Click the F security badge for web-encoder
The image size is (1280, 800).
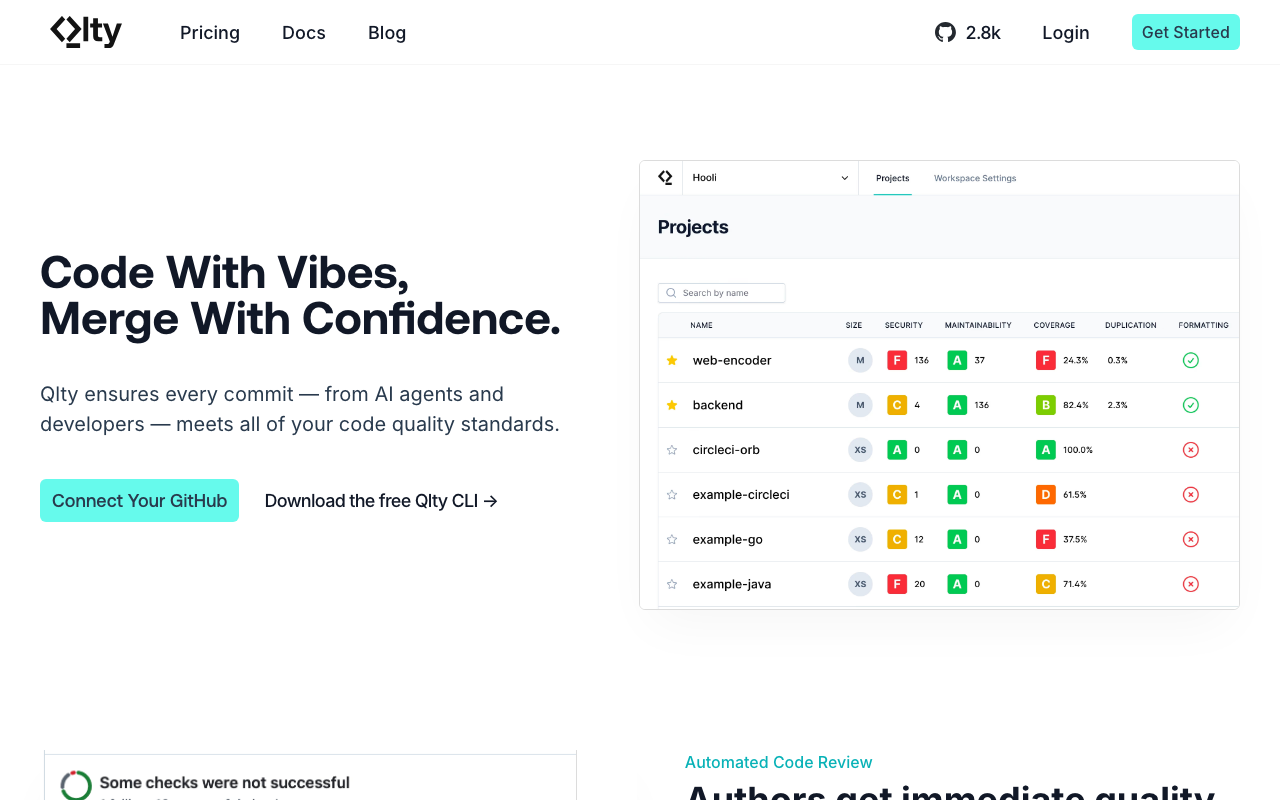pos(897,360)
